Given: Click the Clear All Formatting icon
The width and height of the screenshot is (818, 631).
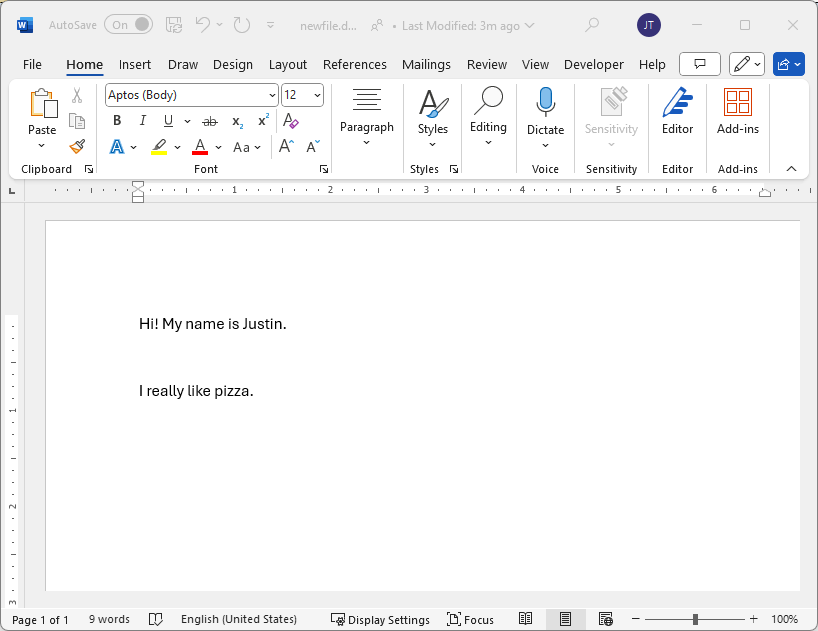Looking at the screenshot, I should click(x=291, y=121).
